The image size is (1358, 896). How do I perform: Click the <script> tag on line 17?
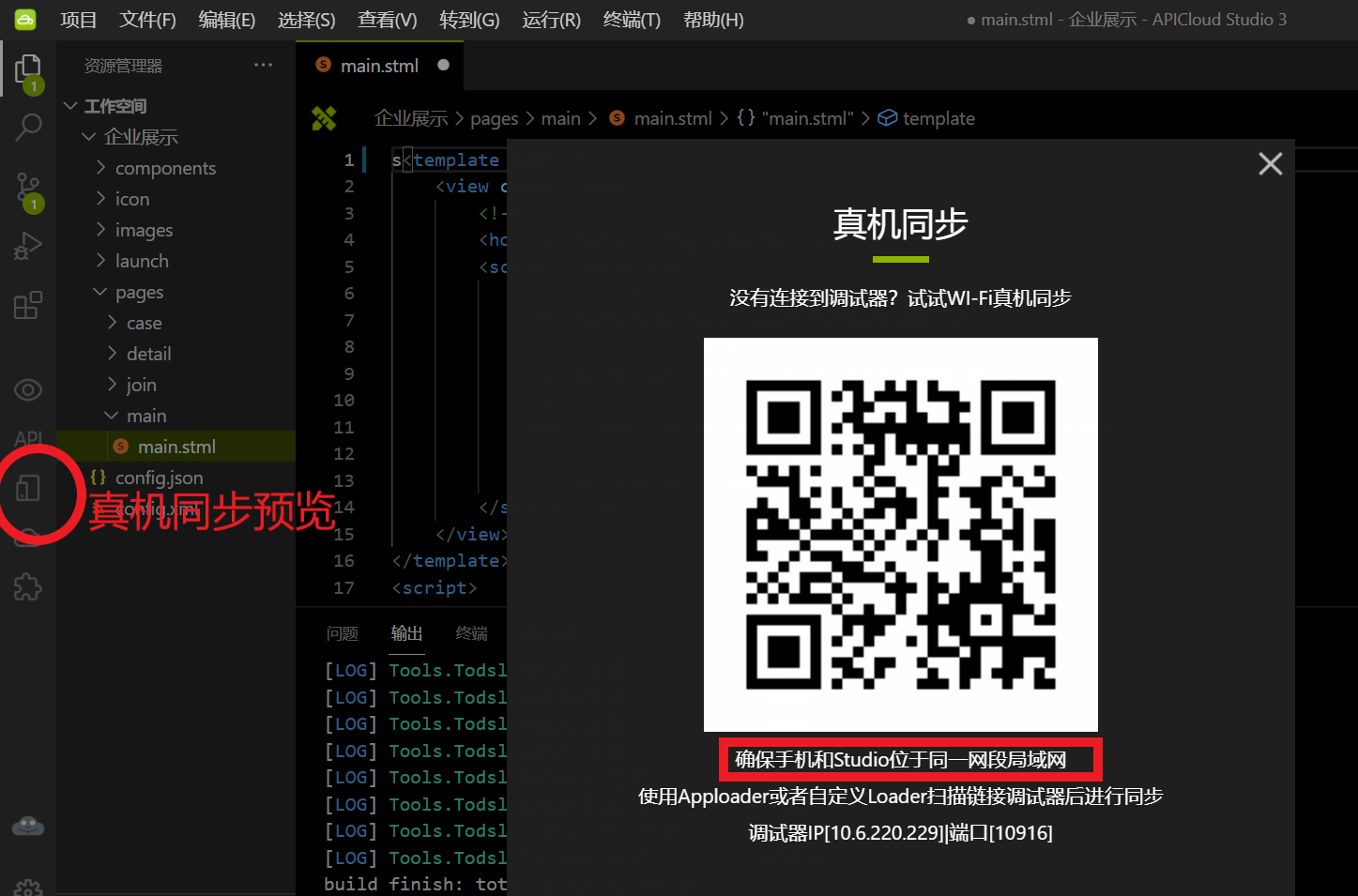click(435, 588)
